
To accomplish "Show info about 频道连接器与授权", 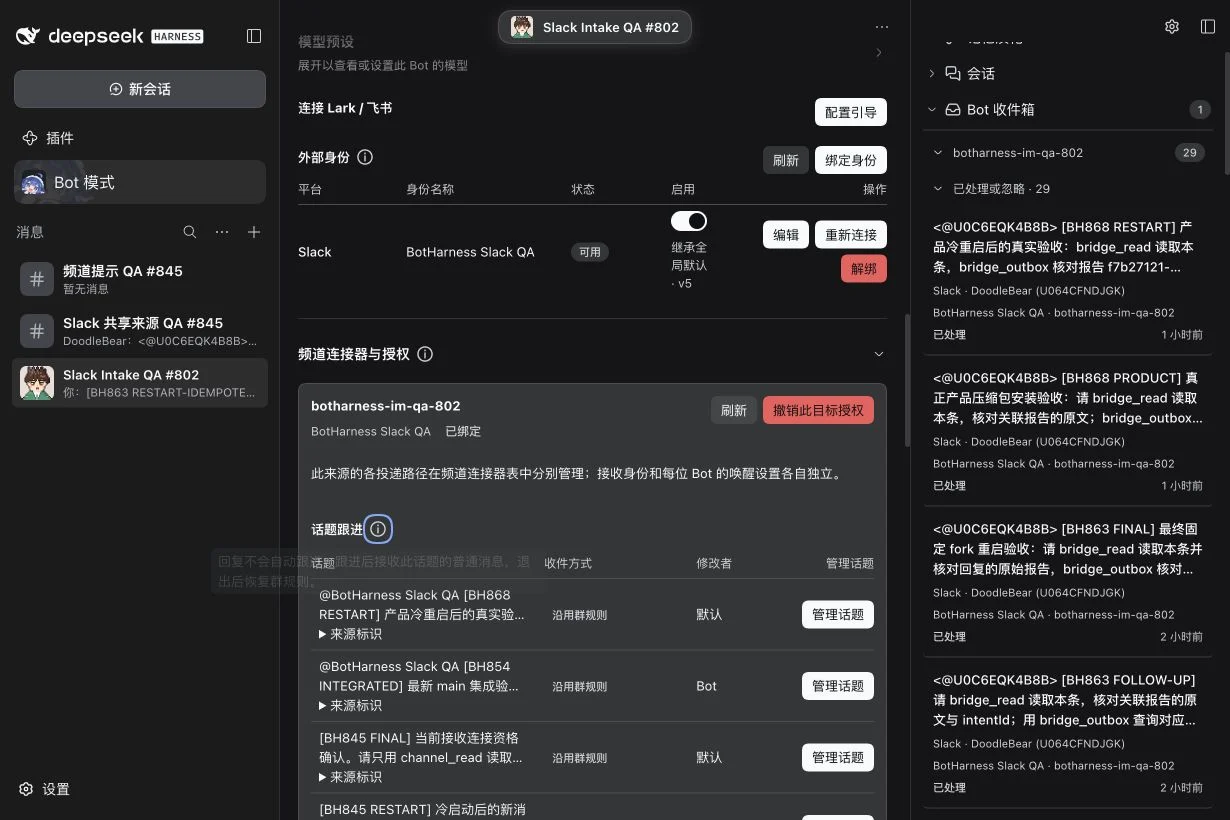I will point(424,354).
